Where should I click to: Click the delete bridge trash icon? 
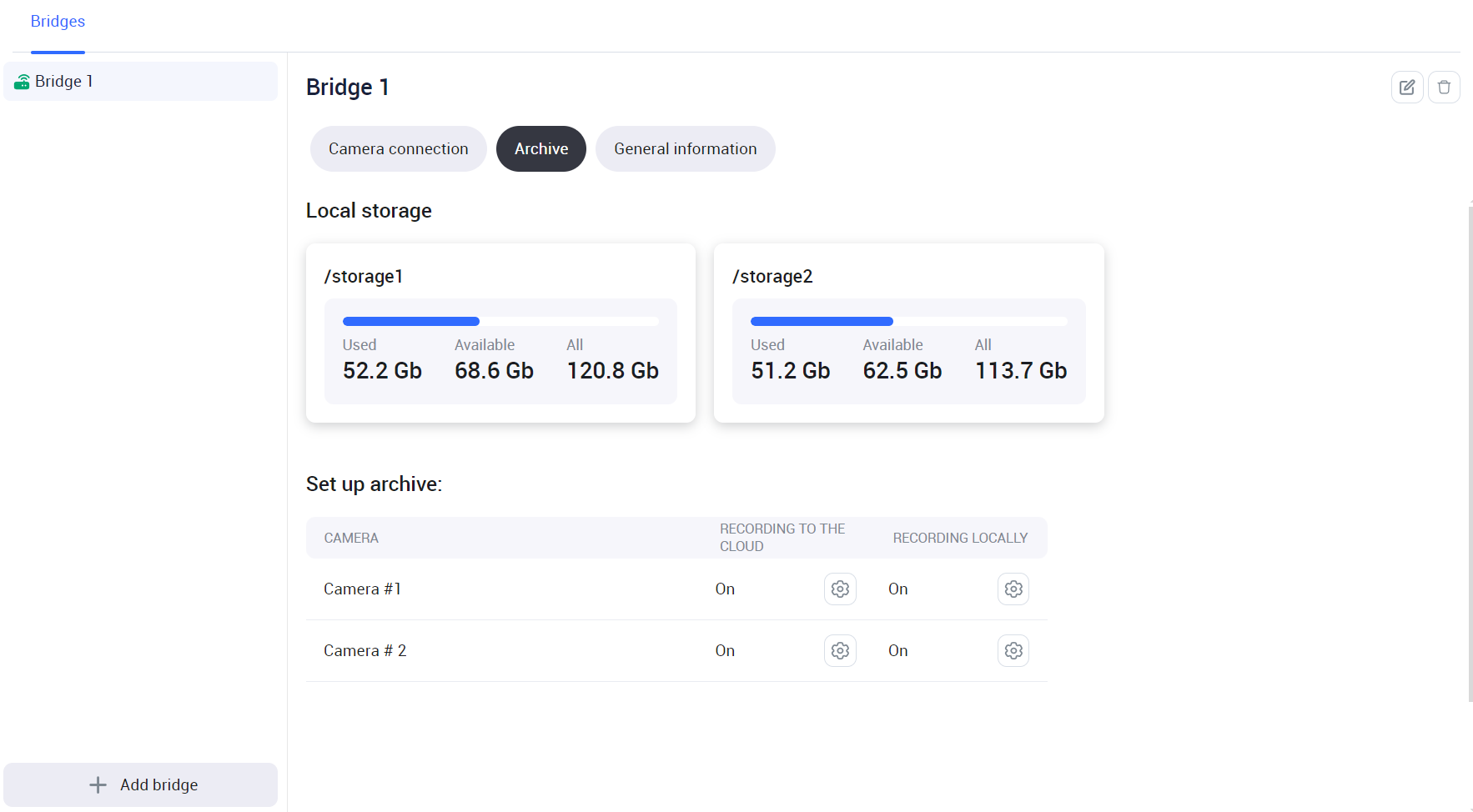(x=1444, y=88)
